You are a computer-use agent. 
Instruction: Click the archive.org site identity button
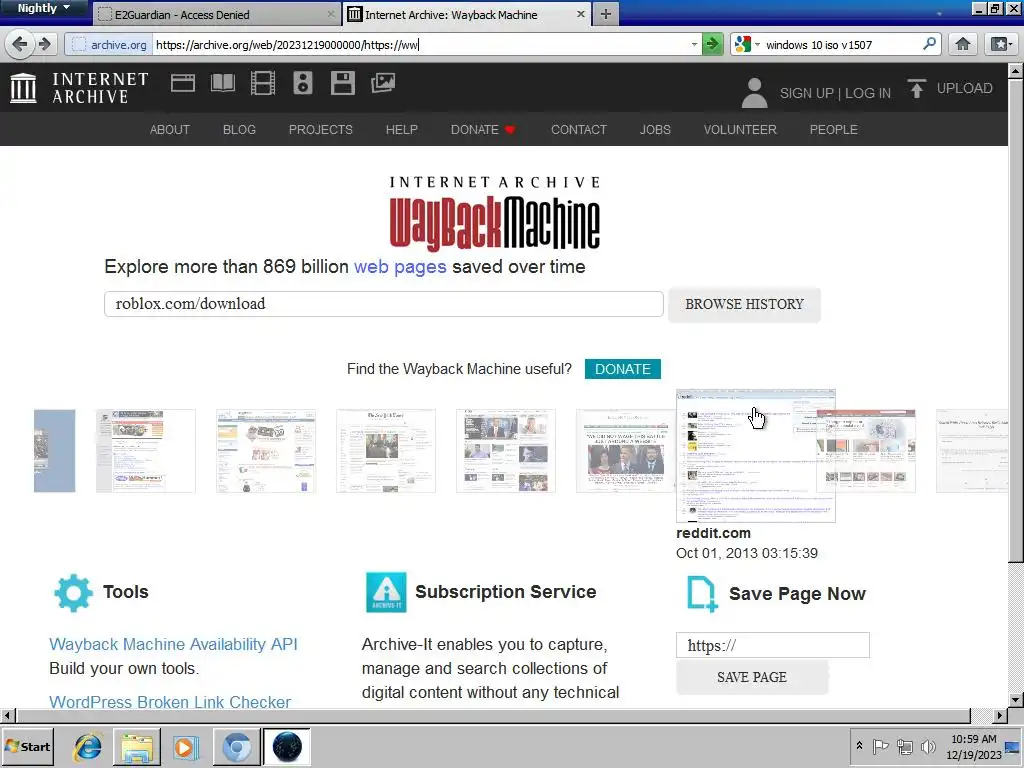click(x=108, y=44)
